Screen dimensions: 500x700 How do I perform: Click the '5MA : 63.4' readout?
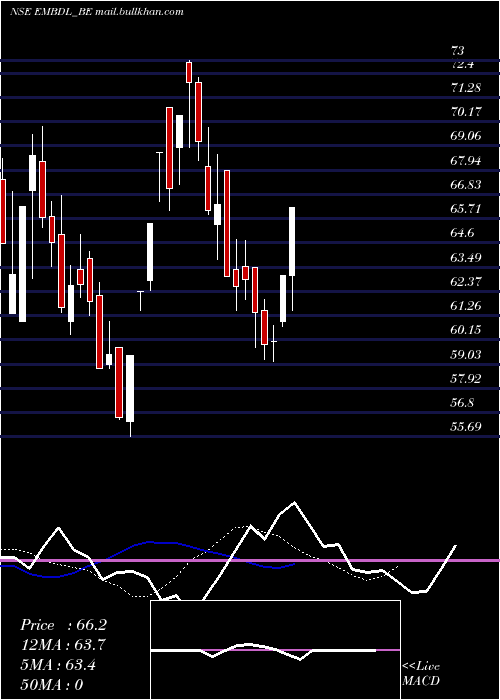[x=58, y=665]
